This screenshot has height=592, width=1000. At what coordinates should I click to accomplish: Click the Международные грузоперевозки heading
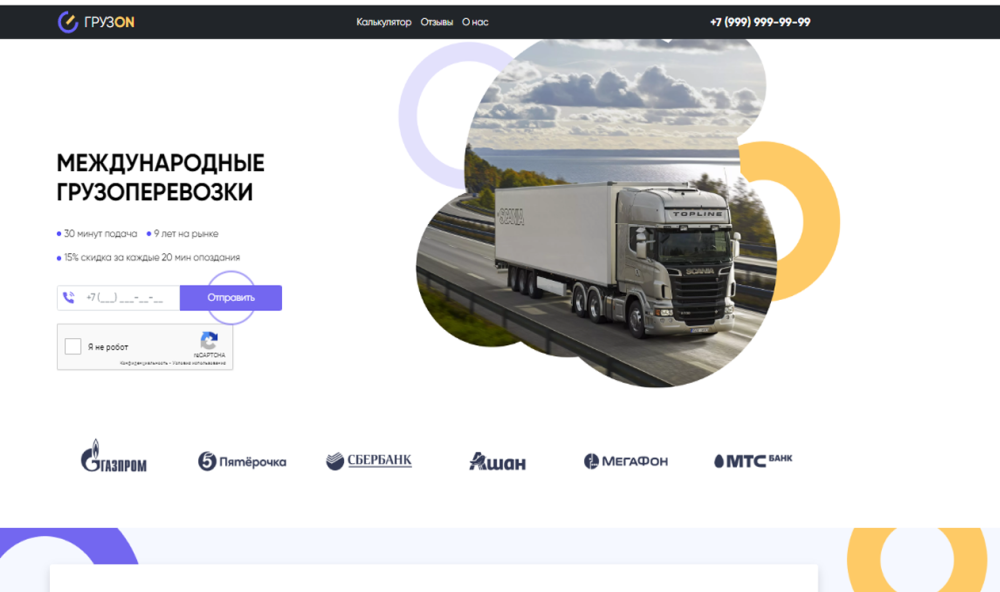click(160, 177)
